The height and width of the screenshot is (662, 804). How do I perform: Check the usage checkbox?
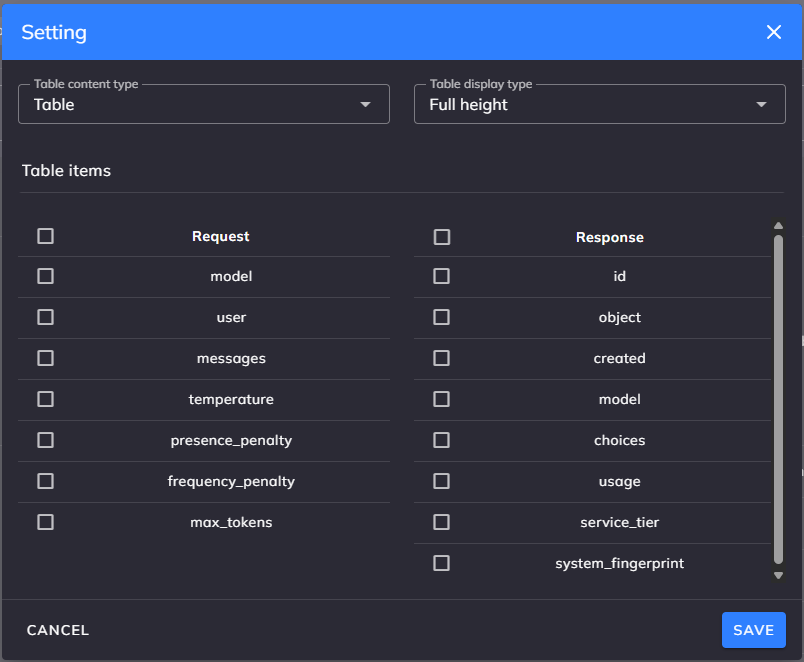pos(441,482)
